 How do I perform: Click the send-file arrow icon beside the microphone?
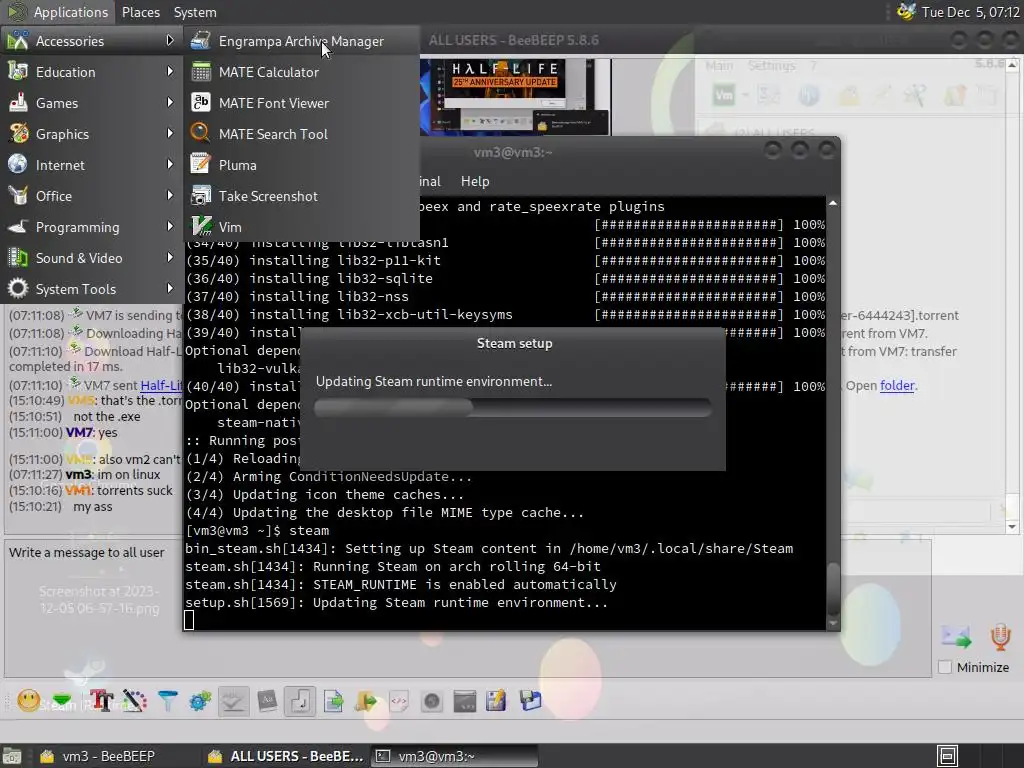click(956, 636)
